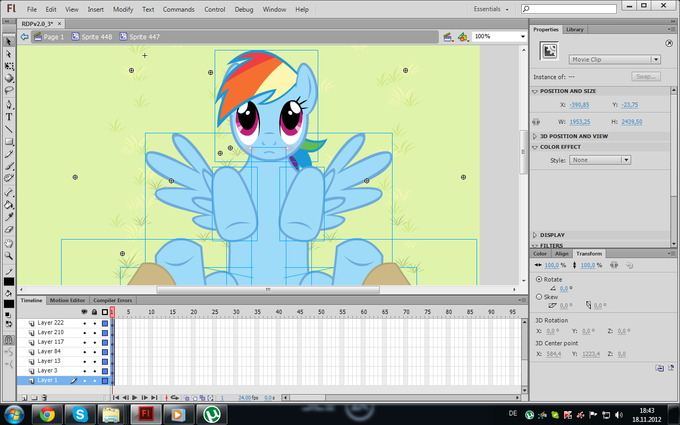680x425 pixels.
Task: Toggle visibility dot for Layer 222
Action: click(x=84, y=323)
